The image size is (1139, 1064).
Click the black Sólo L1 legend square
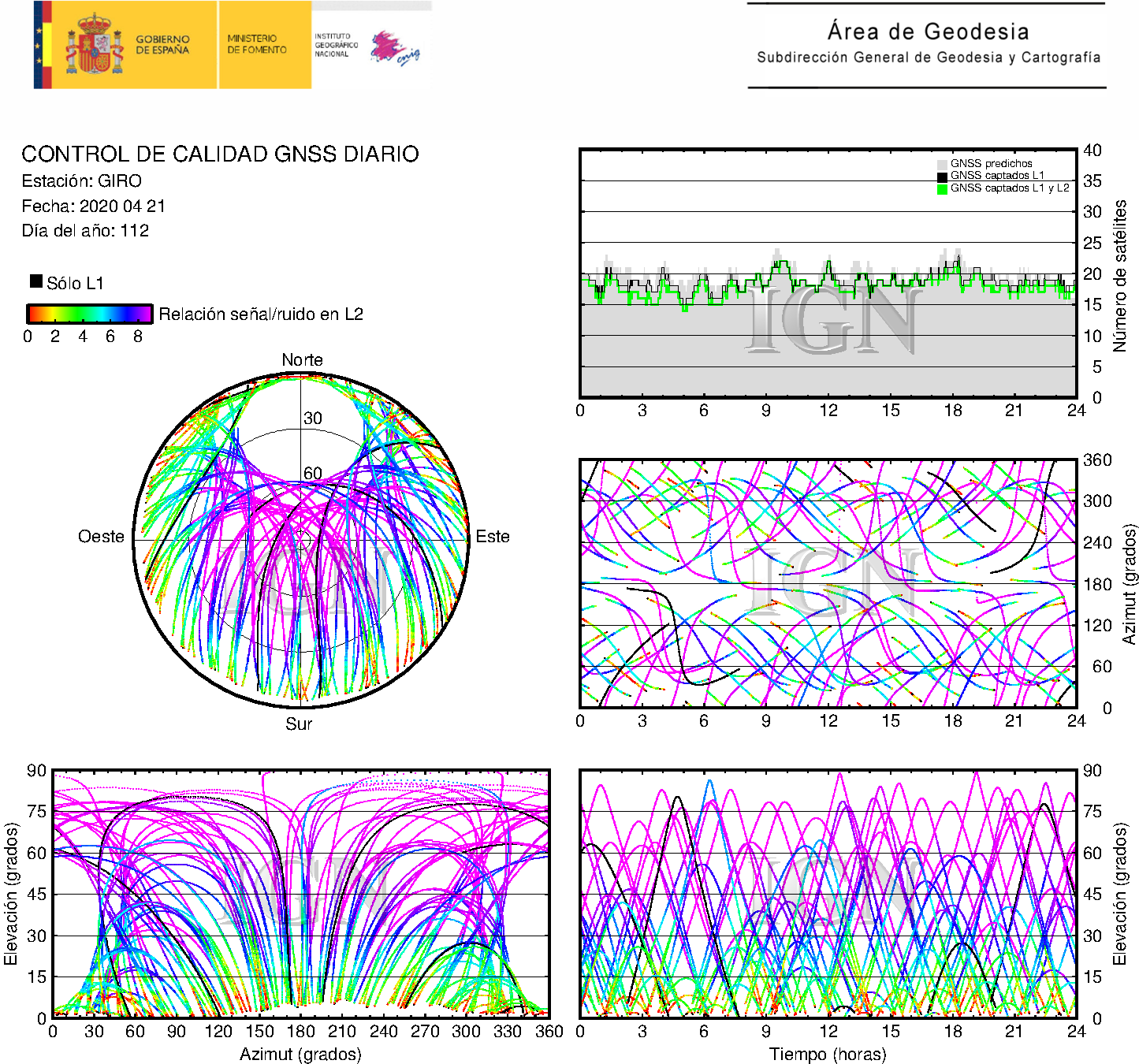[x=36, y=281]
